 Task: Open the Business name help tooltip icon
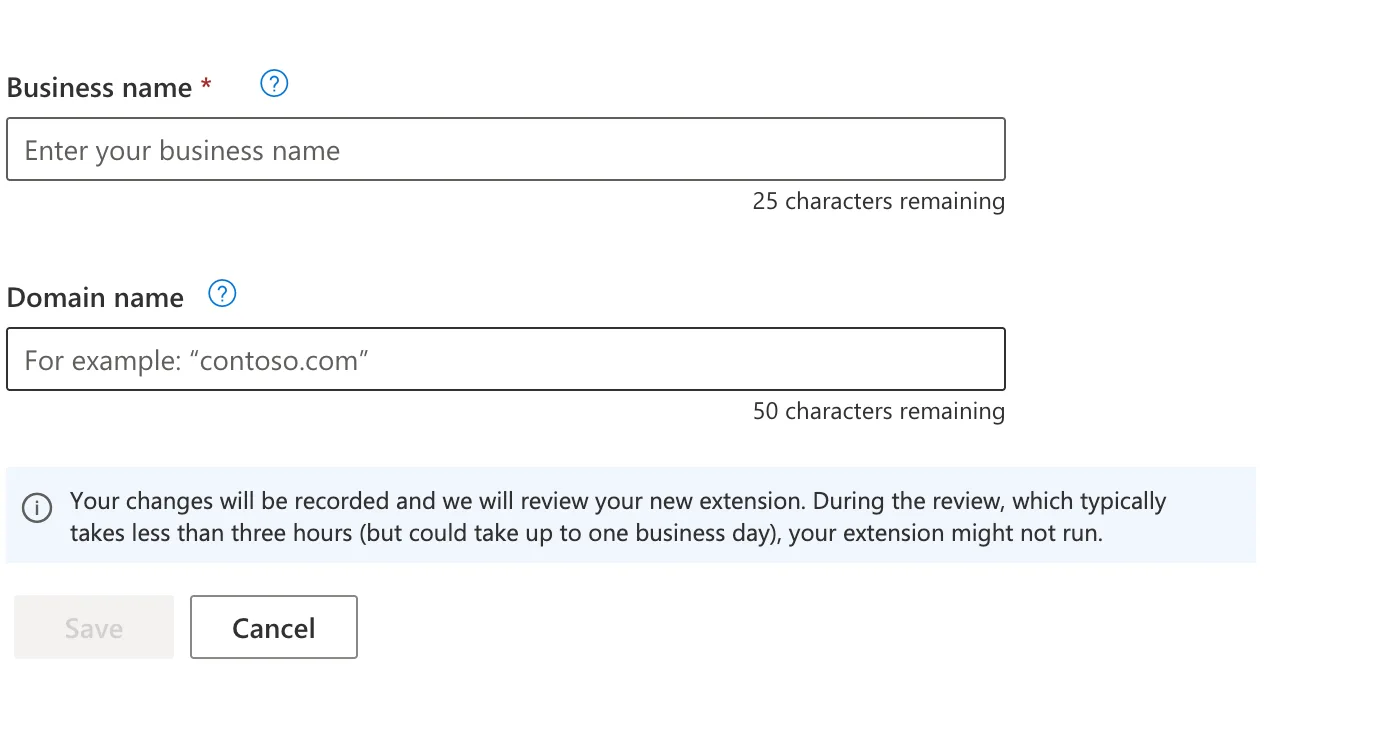click(274, 84)
